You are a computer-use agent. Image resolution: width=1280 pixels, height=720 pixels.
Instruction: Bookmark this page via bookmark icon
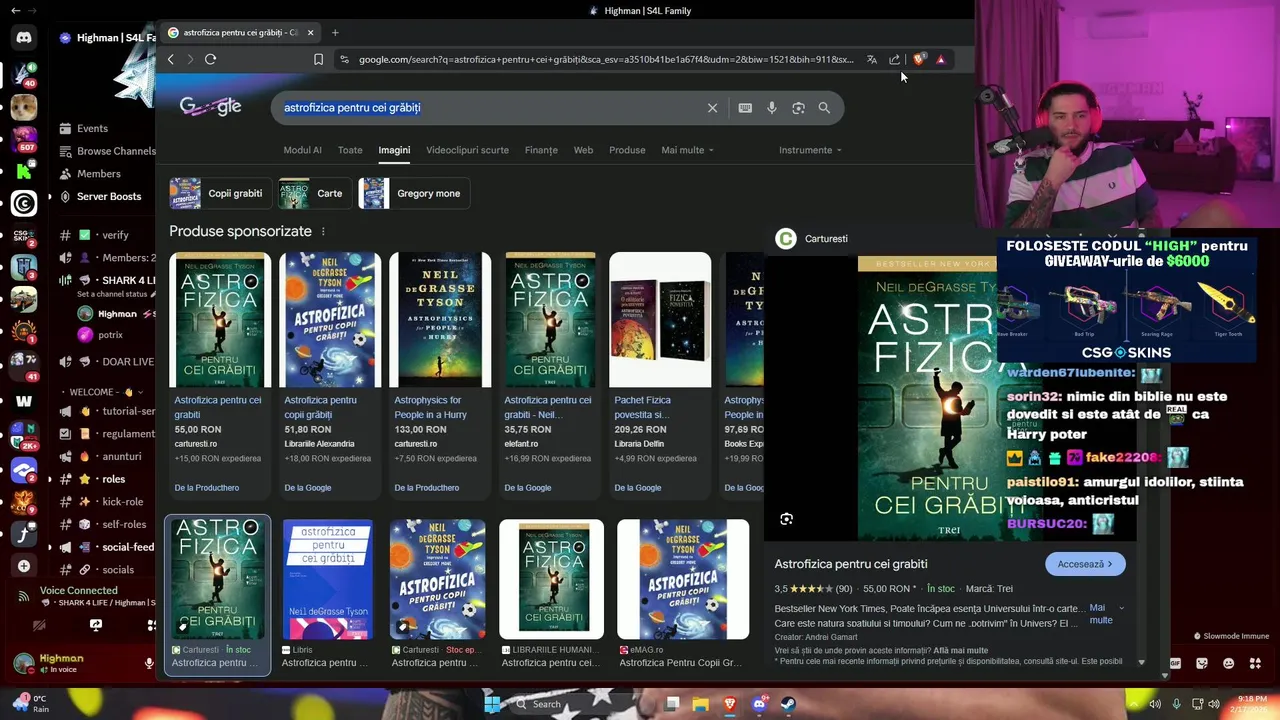pyautogui.click(x=318, y=59)
